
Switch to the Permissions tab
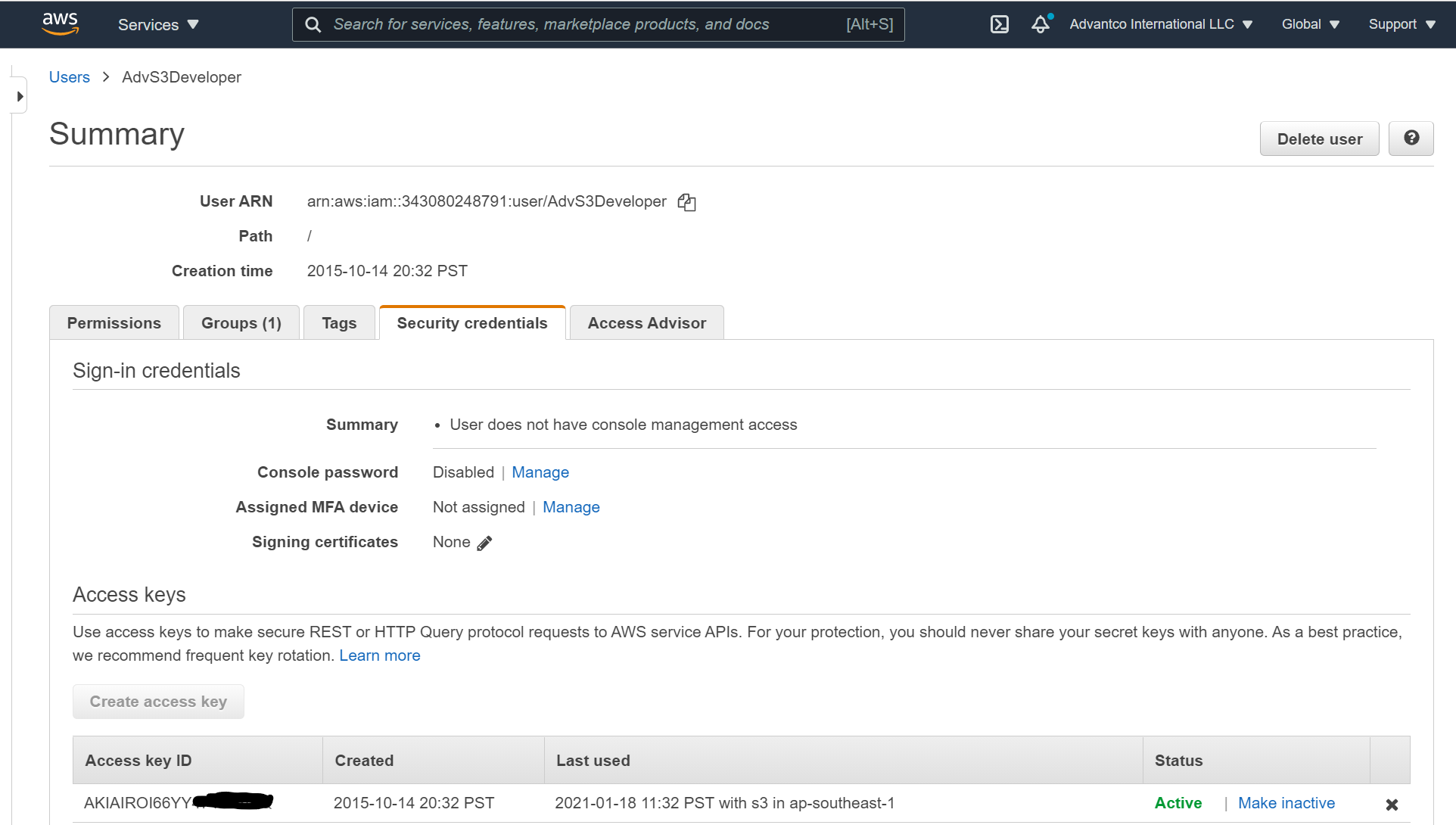tap(113, 322)
